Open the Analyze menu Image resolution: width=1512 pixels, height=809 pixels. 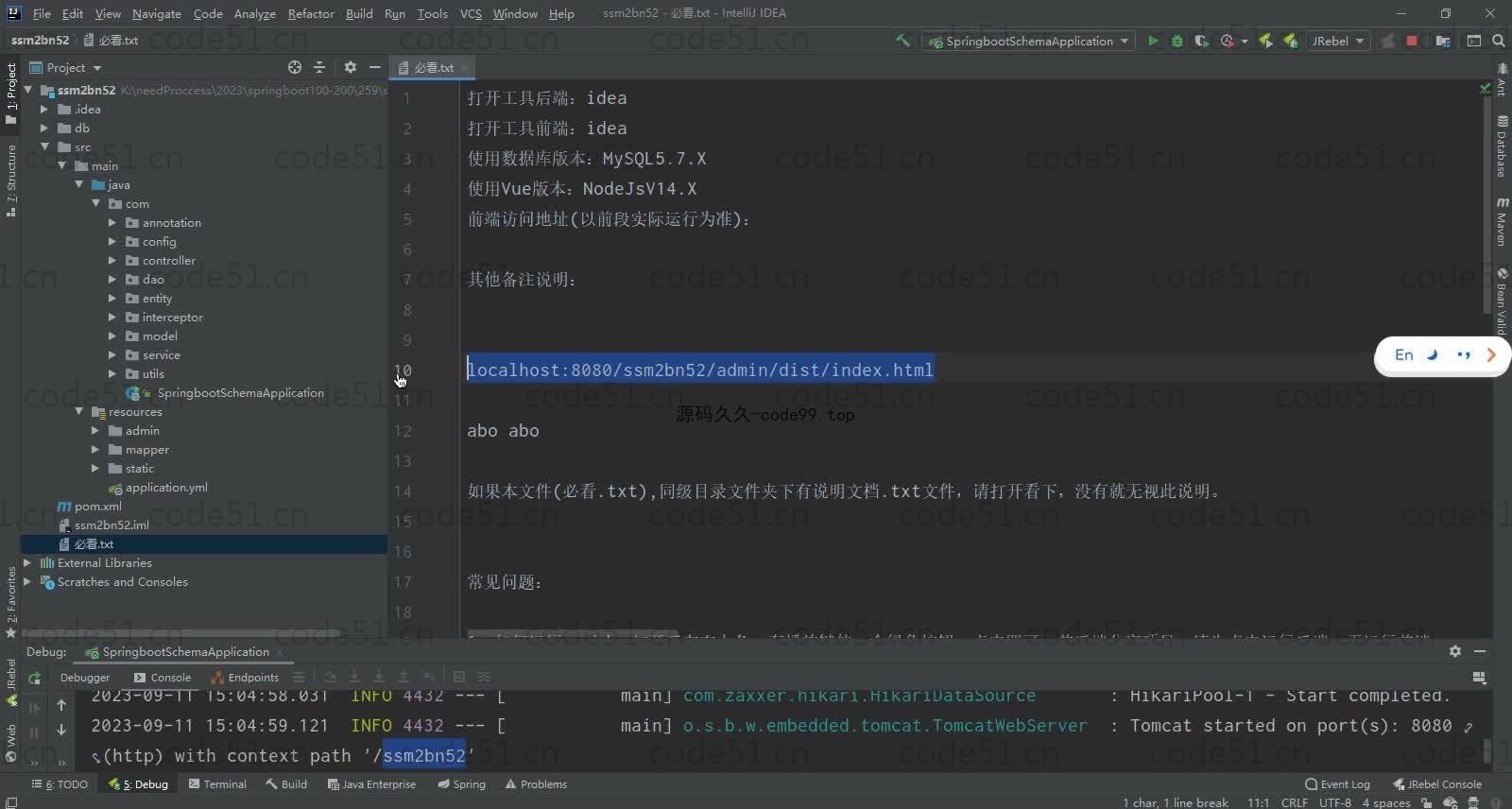(254, 13)
